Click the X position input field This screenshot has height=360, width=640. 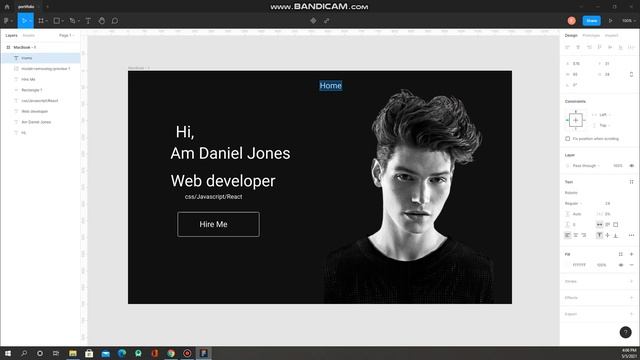[x=579, y=64]
